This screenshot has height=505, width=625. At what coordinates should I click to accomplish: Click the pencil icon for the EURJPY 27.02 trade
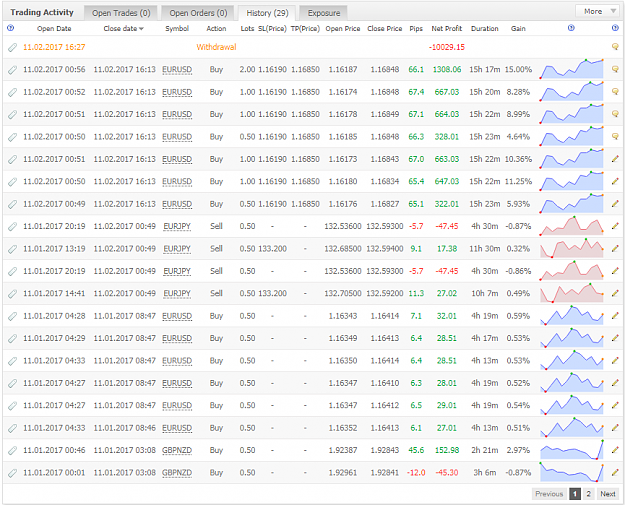(x=615, y=293)
